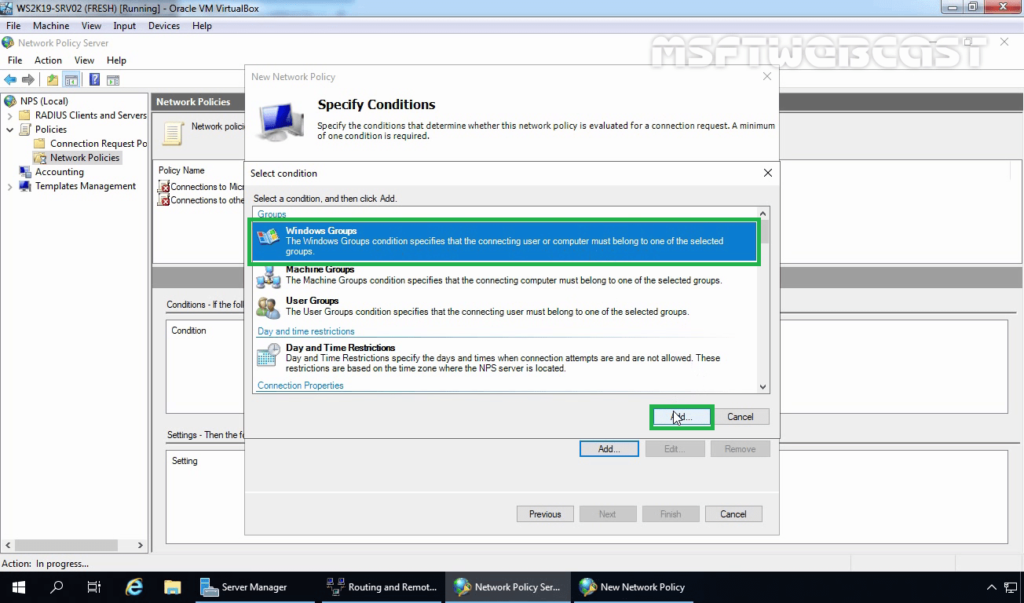Click Add in Select condition dialog
Viewport: 1024px width, 603px height.
pyautogui.click(x=682, y=417)
